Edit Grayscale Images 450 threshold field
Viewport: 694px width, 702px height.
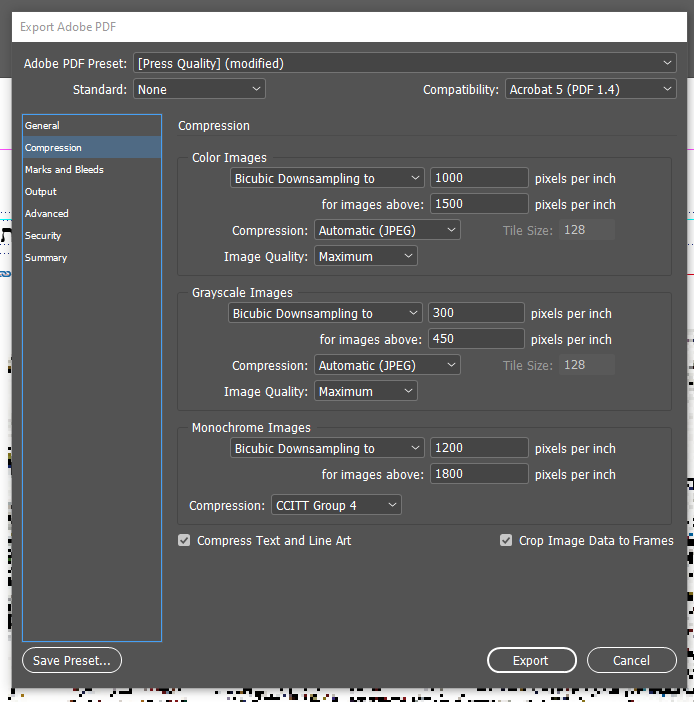(476, 339)
